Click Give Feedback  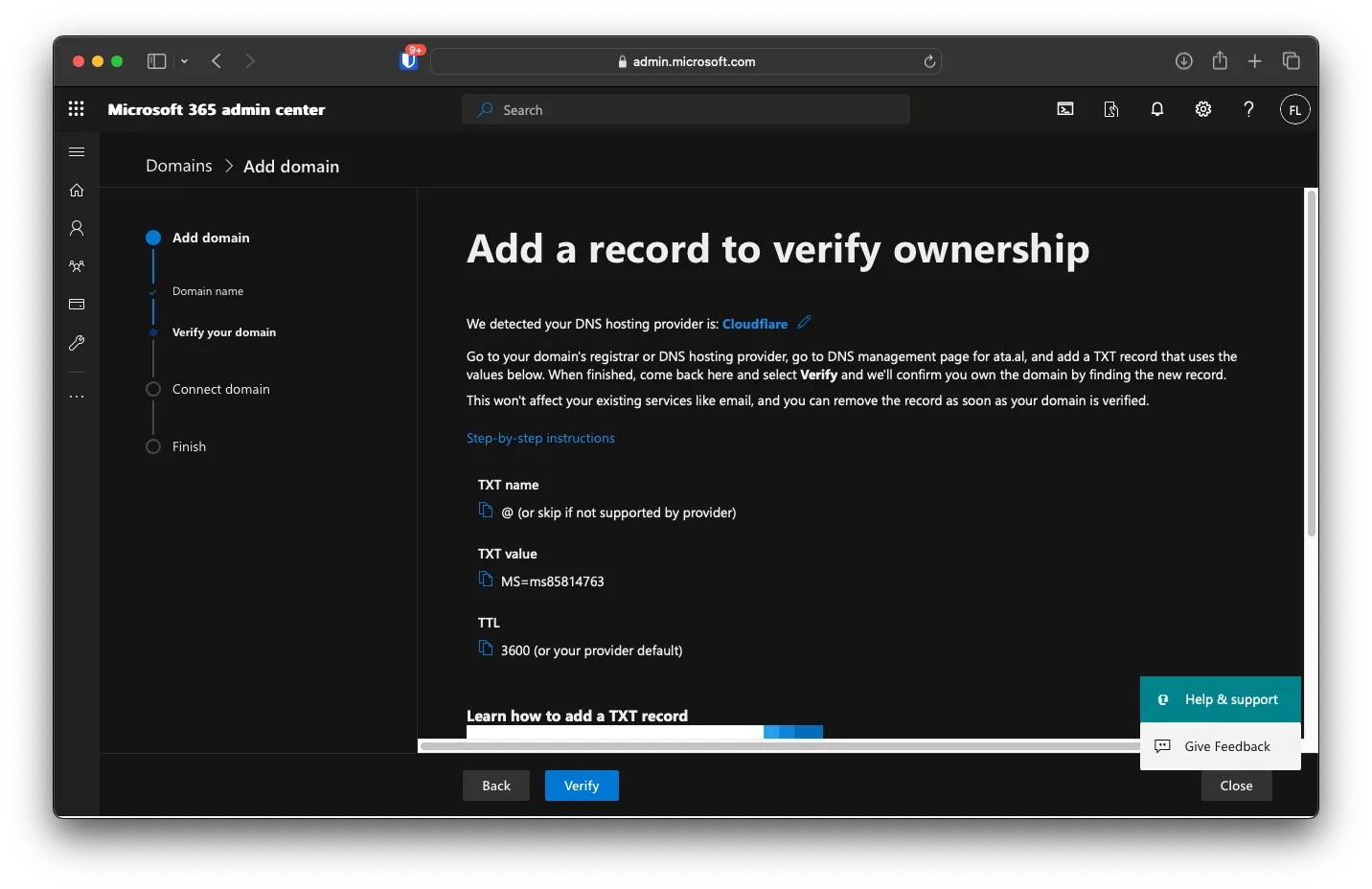1221,746
